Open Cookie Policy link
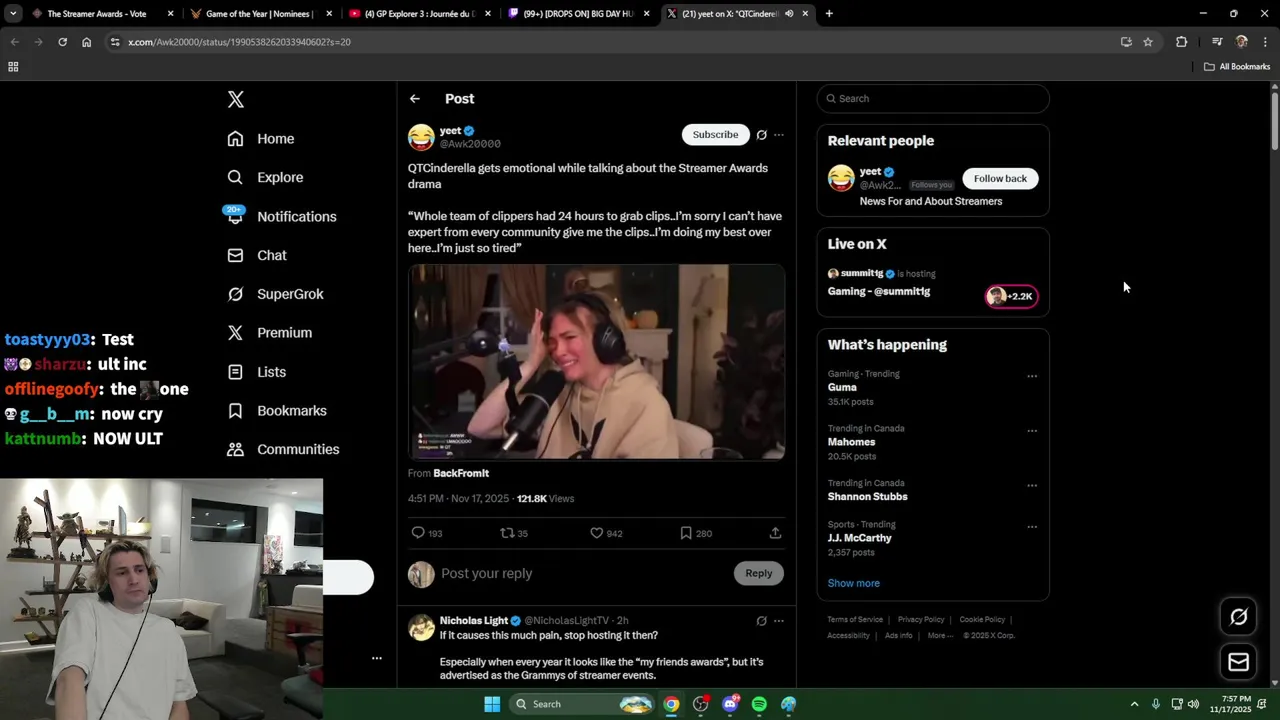1280x720 pixels. 982,620
